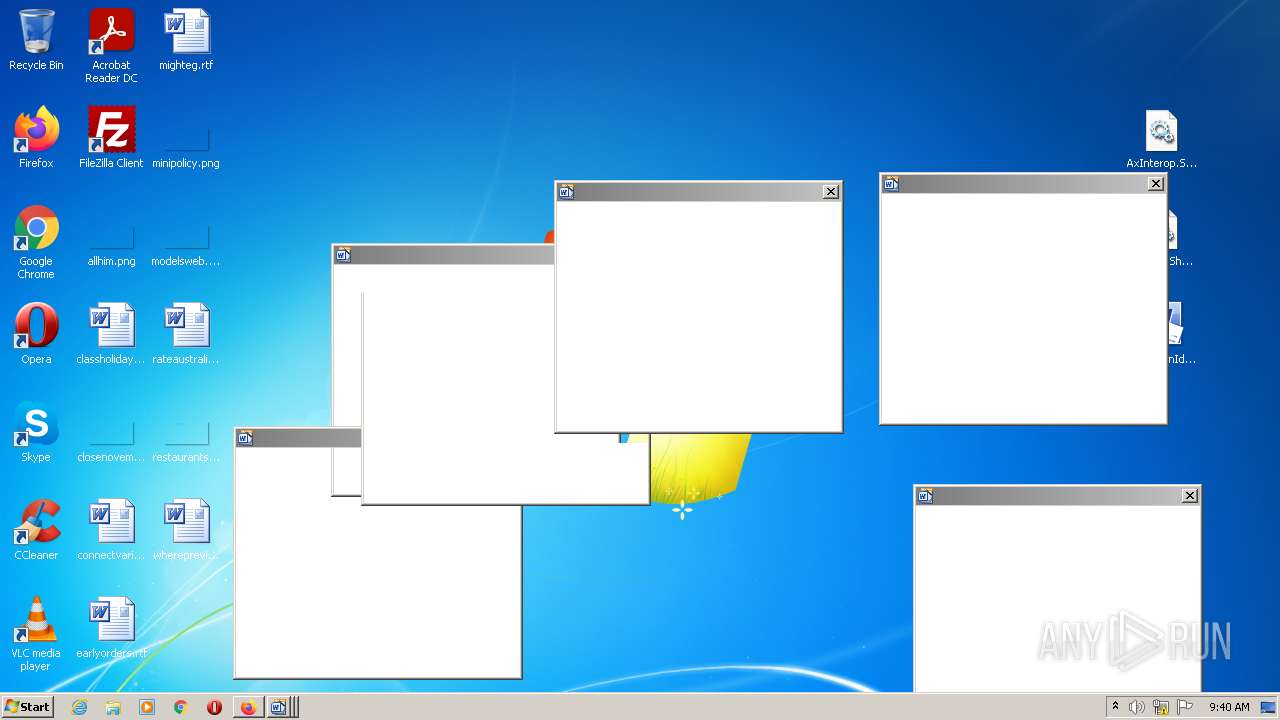Open the Start menu
This screenshot has width=1280, height=720.
coord(28,707)
